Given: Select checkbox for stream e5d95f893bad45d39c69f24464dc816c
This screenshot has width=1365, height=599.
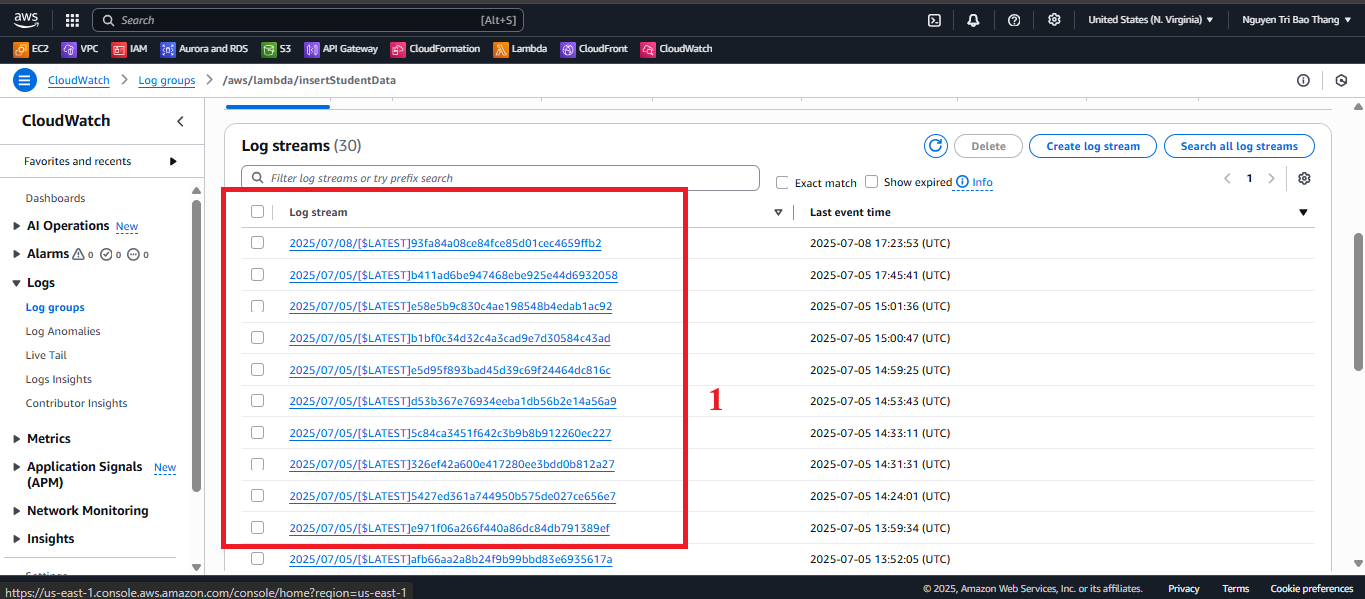Looking at the screenshot, I should coord(257,369).
